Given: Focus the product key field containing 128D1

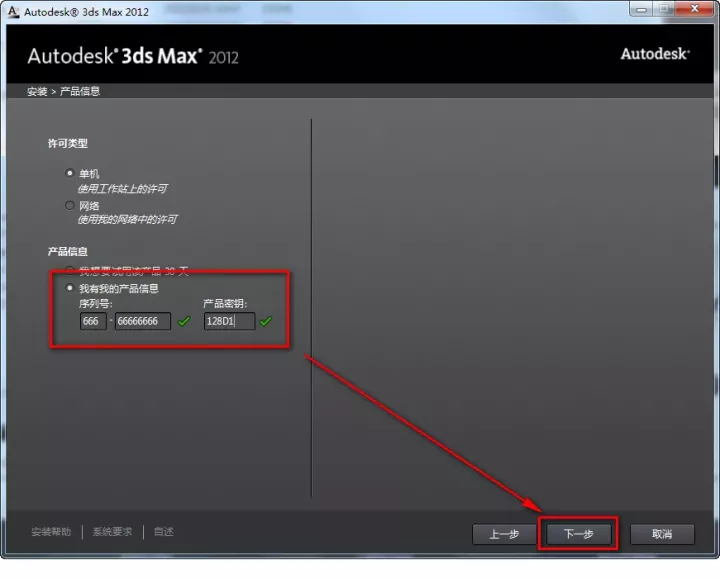Looking at the screenshot, I should tap(228, 321).
